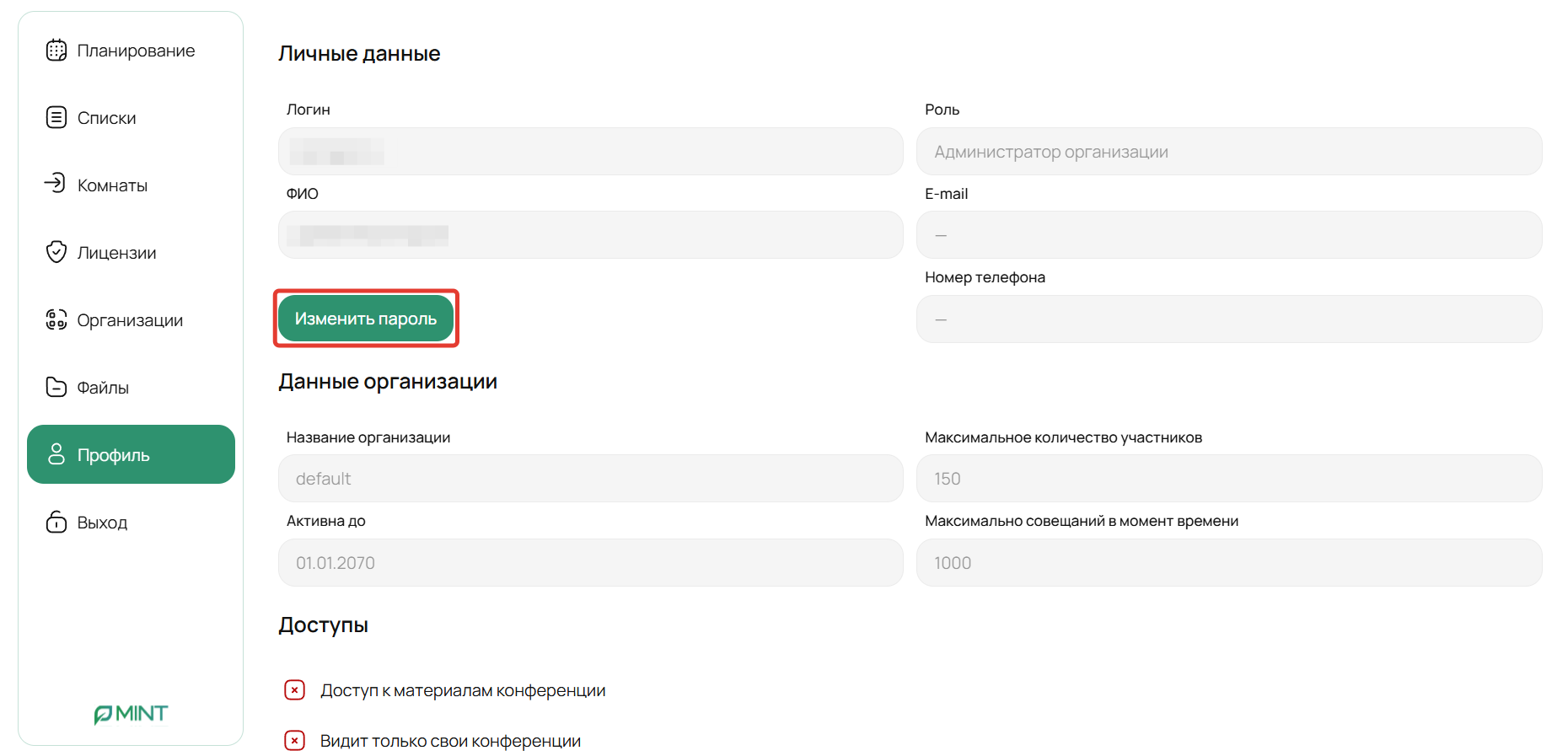The image size is (1568, 756).
Task: Toggle conference materials access checkbox
Action: click(294, 690)
